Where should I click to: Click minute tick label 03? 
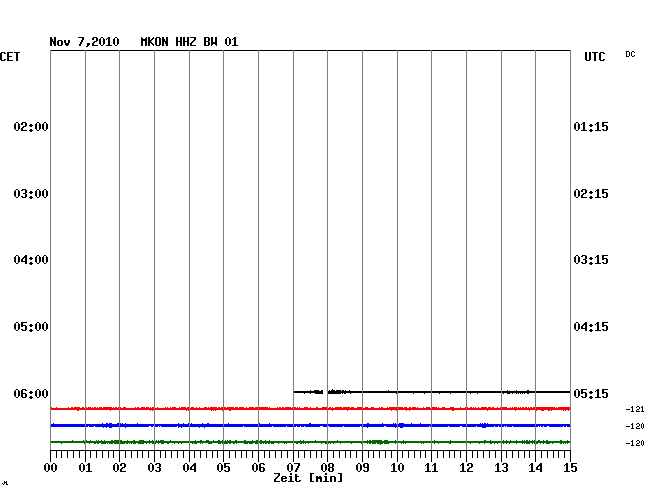click(154, 468)
